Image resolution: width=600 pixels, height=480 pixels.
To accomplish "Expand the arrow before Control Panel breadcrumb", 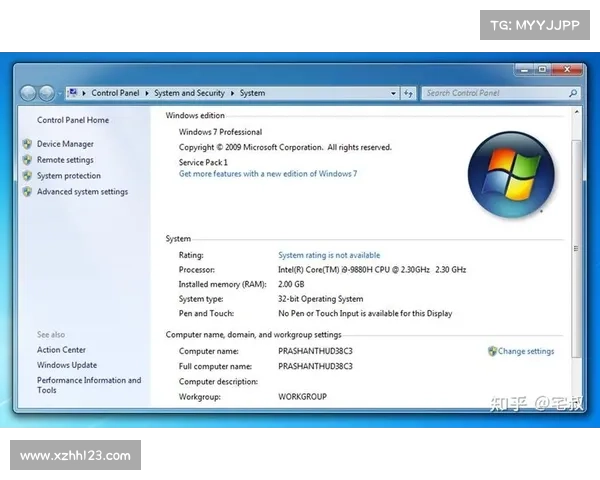I will tap(84, 93).
